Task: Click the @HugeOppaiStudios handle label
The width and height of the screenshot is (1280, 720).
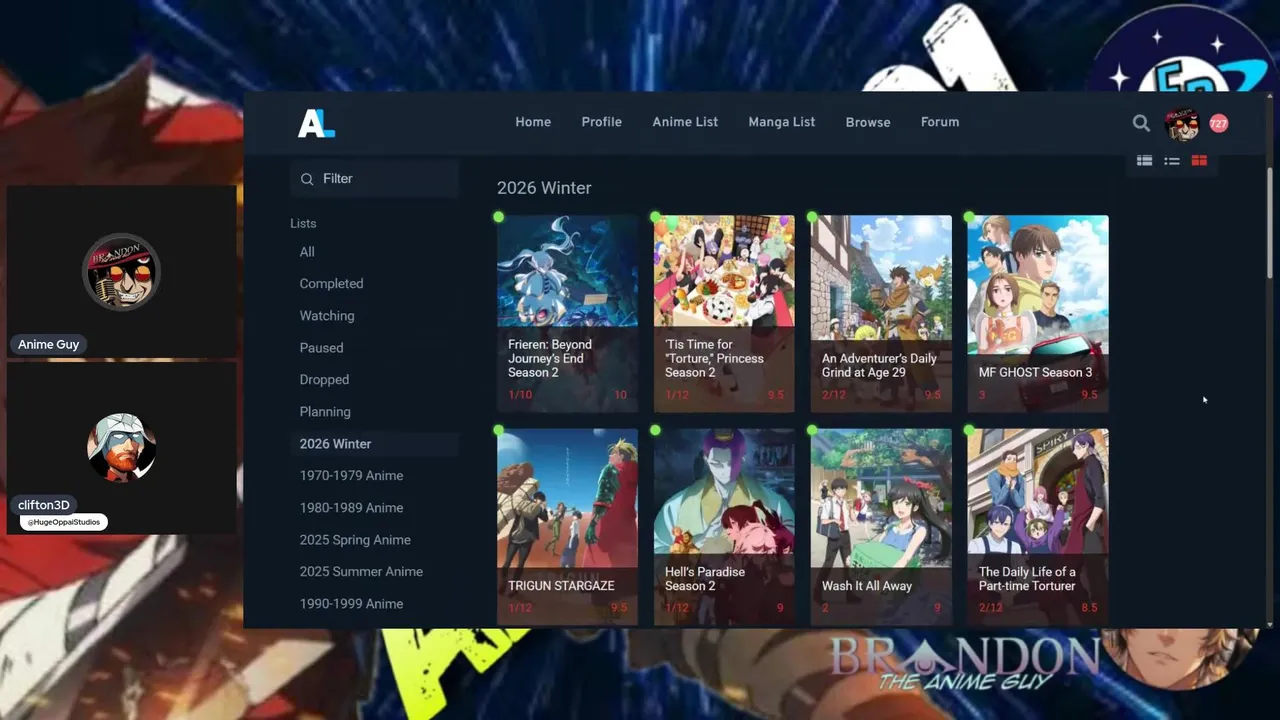Action: (64, 522)
